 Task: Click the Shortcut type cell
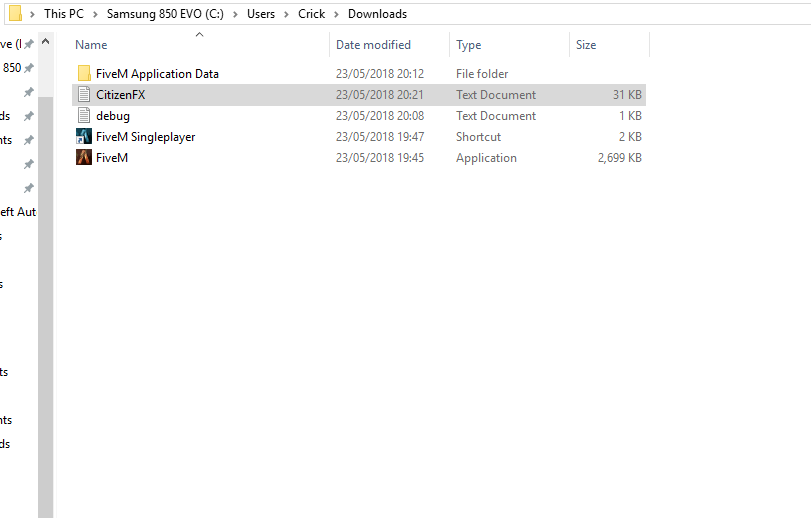478,137
